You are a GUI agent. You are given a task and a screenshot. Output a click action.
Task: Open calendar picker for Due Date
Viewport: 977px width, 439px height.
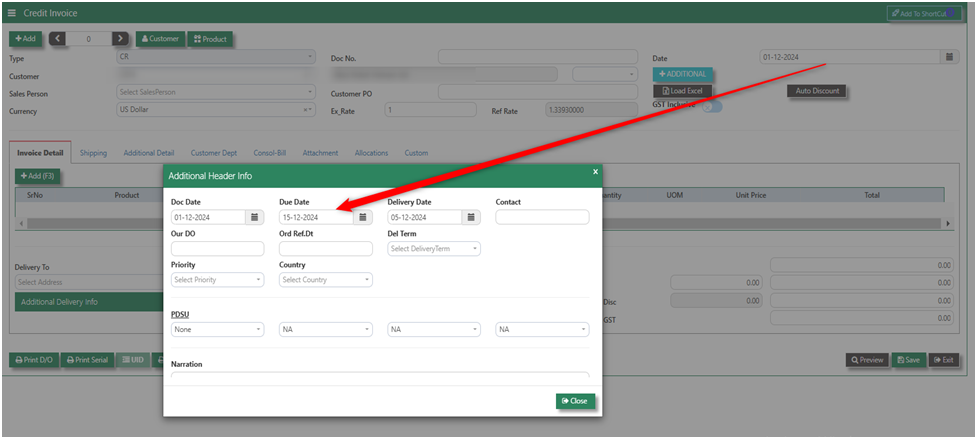click(363, 217)
